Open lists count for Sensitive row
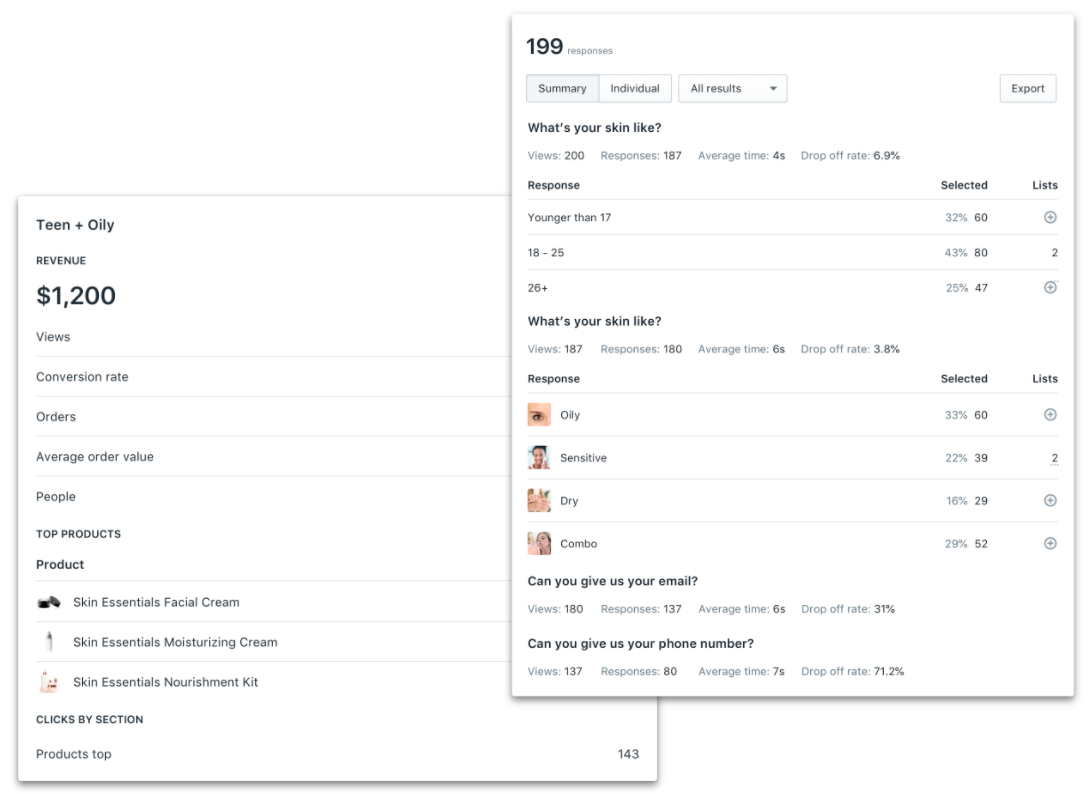Image resolution: width=1088 pixels, height=794 pixels. [x=1054, y=458]
